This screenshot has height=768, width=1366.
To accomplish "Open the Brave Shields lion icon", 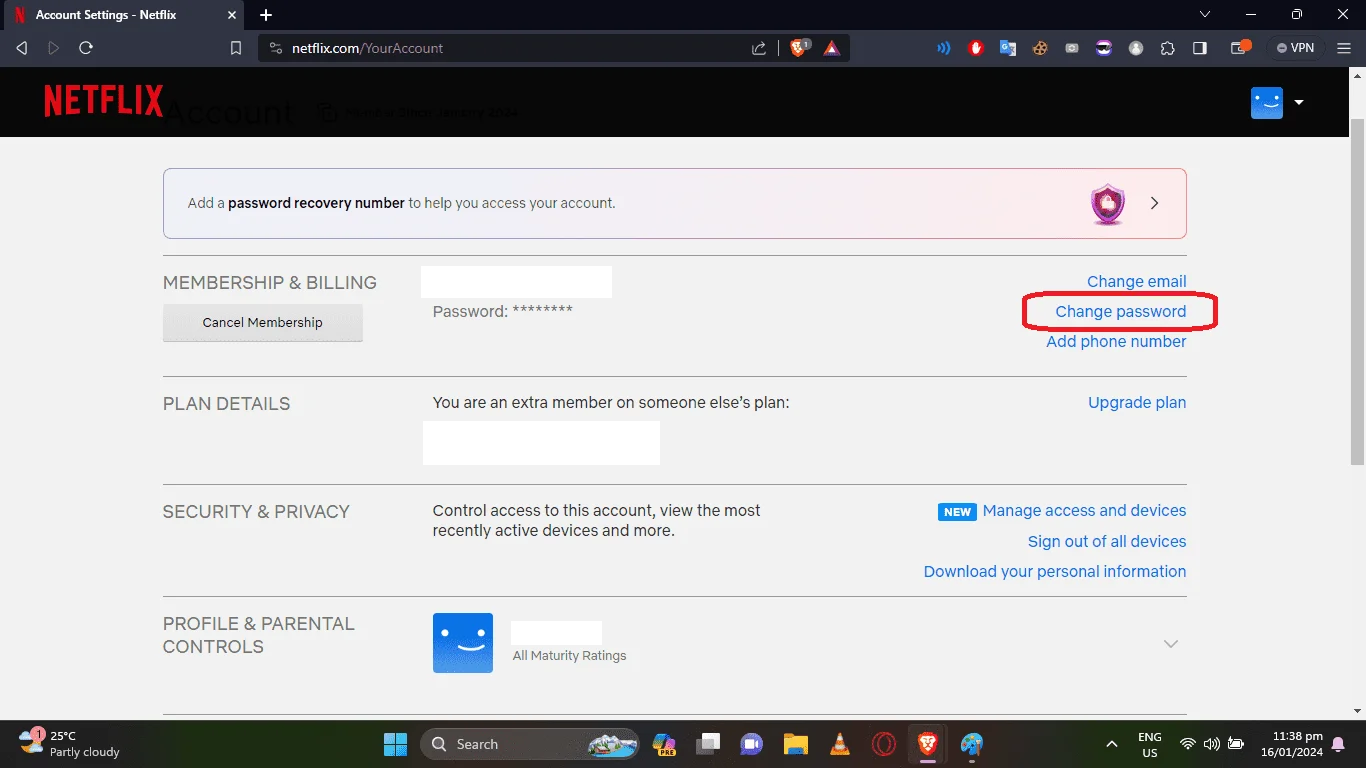I will [800, 47].
